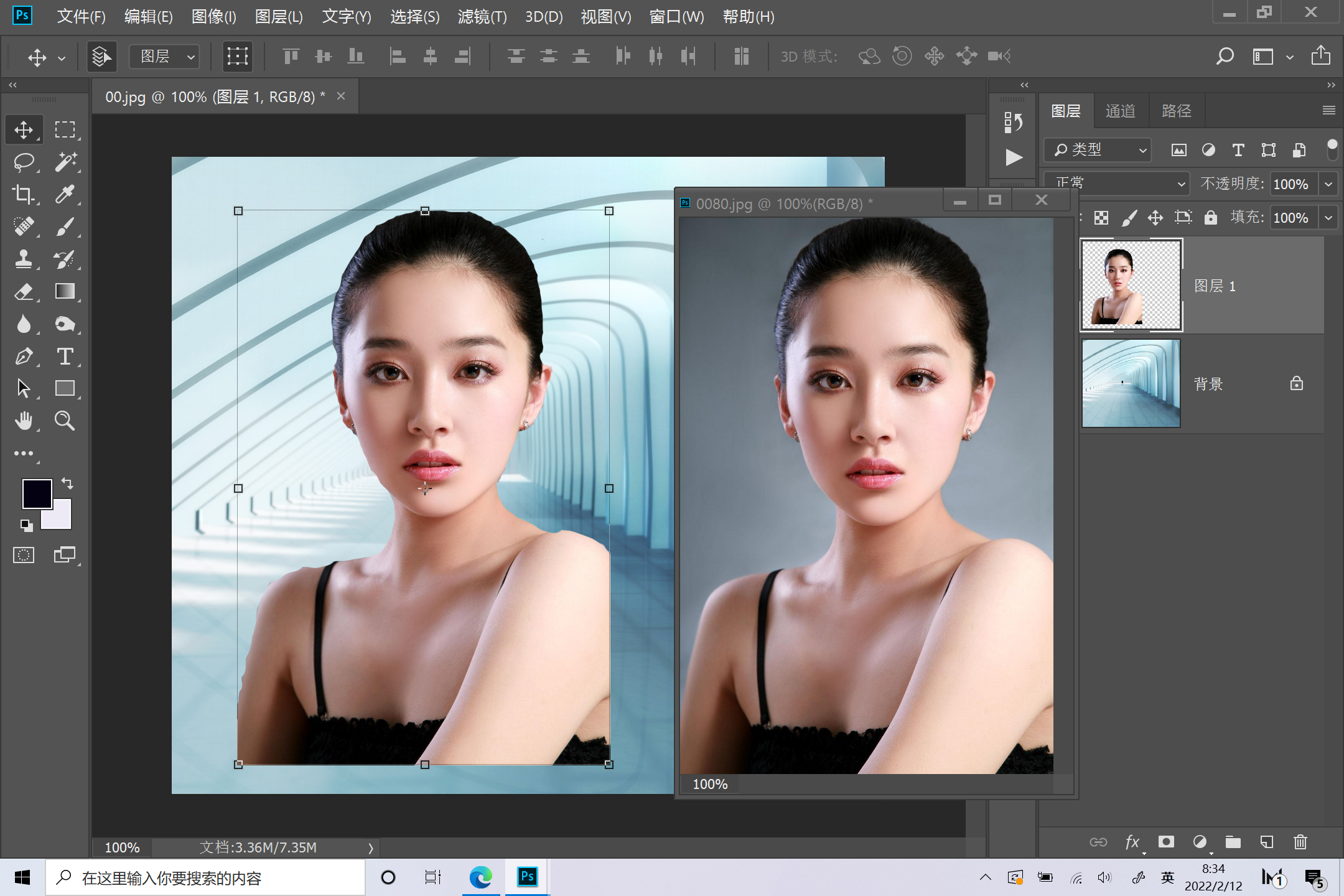Viewport: 1344px width, 896px height.
Task: Open the History panel icon
Action: (1013, 123)
